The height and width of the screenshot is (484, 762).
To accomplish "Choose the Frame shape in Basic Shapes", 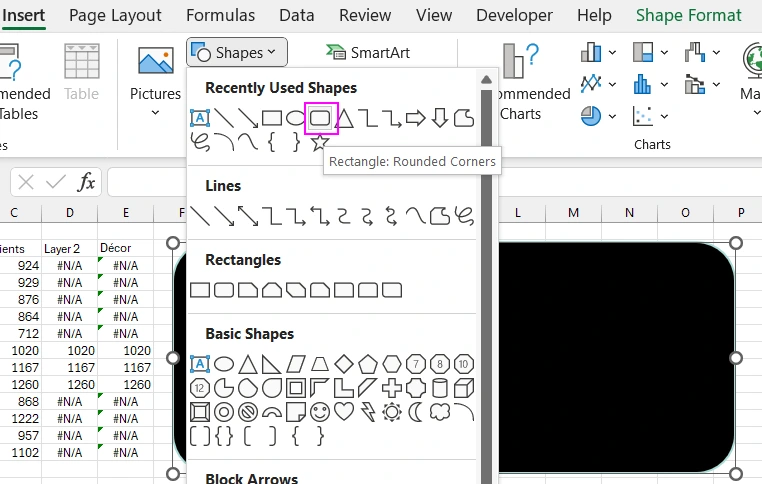I will pos(296,388).
